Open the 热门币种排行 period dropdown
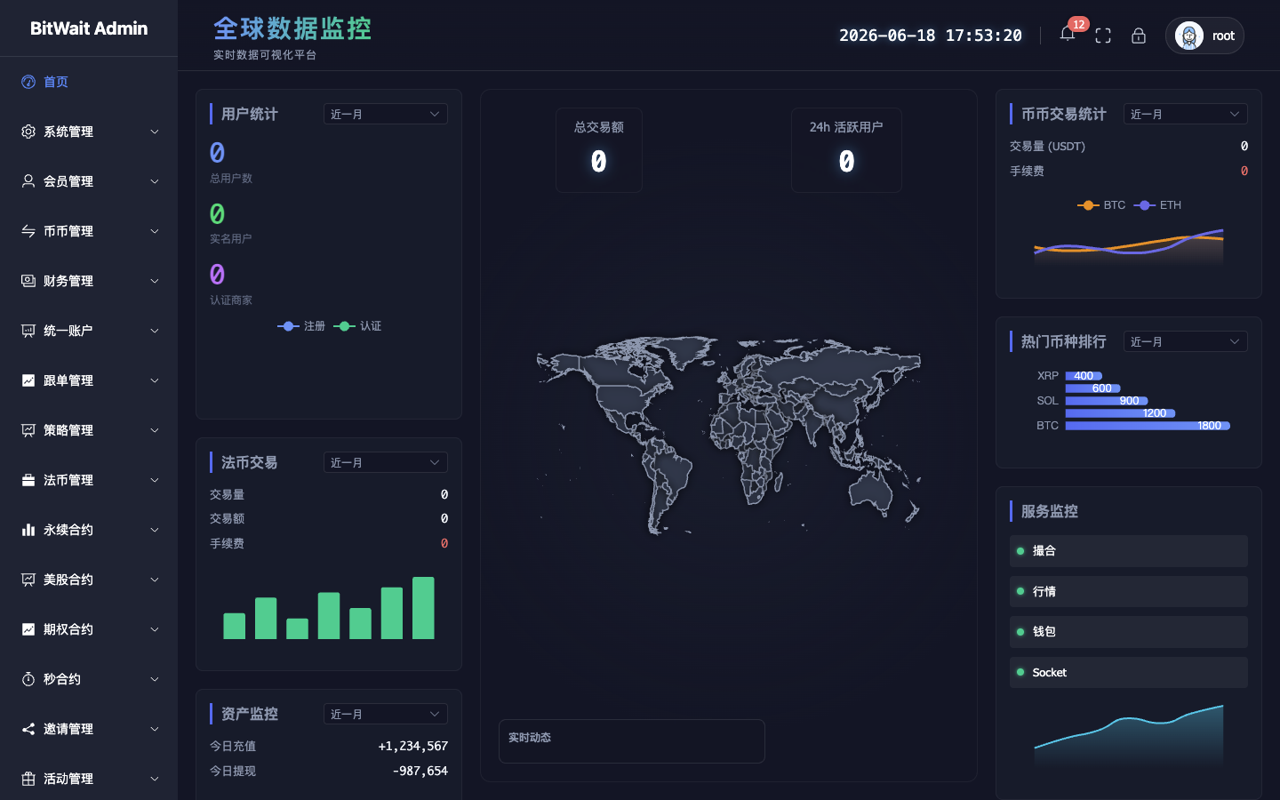 (x=1185, y=342)
